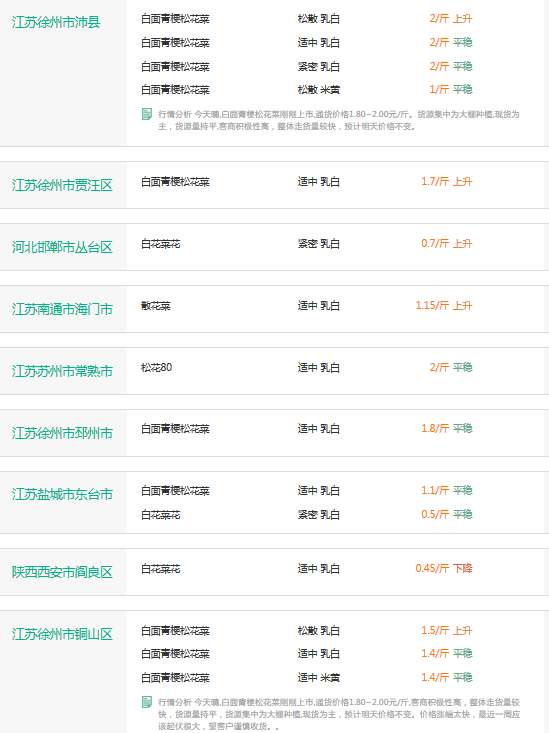This screenshot has height=733, width=549.
Task: Open the 江苏盐城市东台市 region link
Action: click(62, 494)
